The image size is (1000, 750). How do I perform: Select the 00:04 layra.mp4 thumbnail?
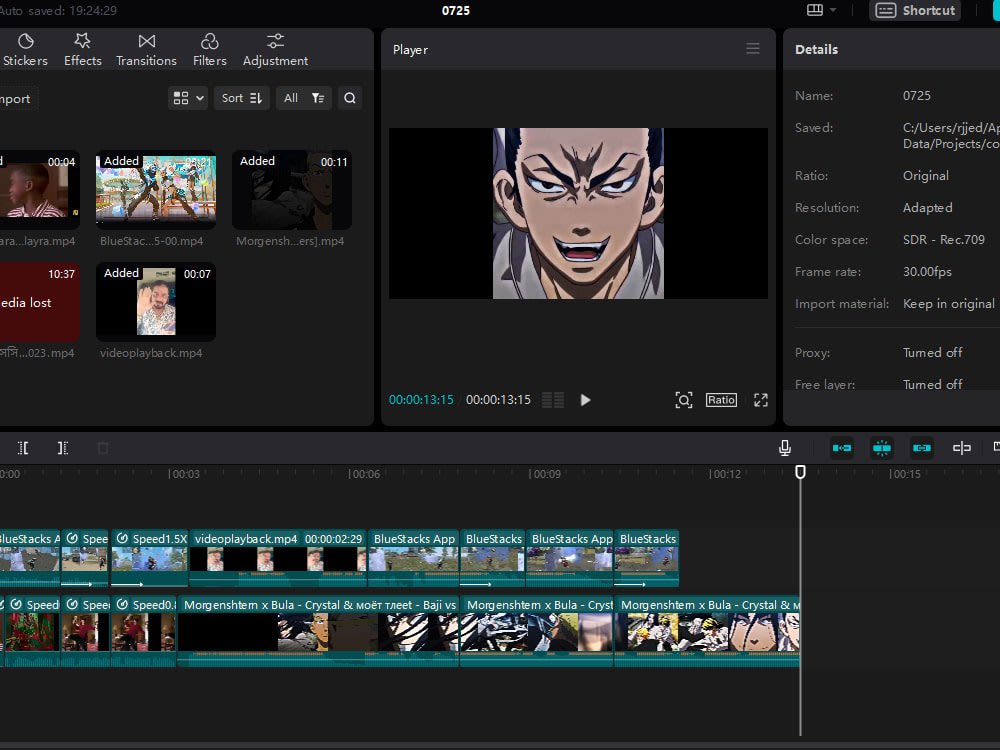40,189
